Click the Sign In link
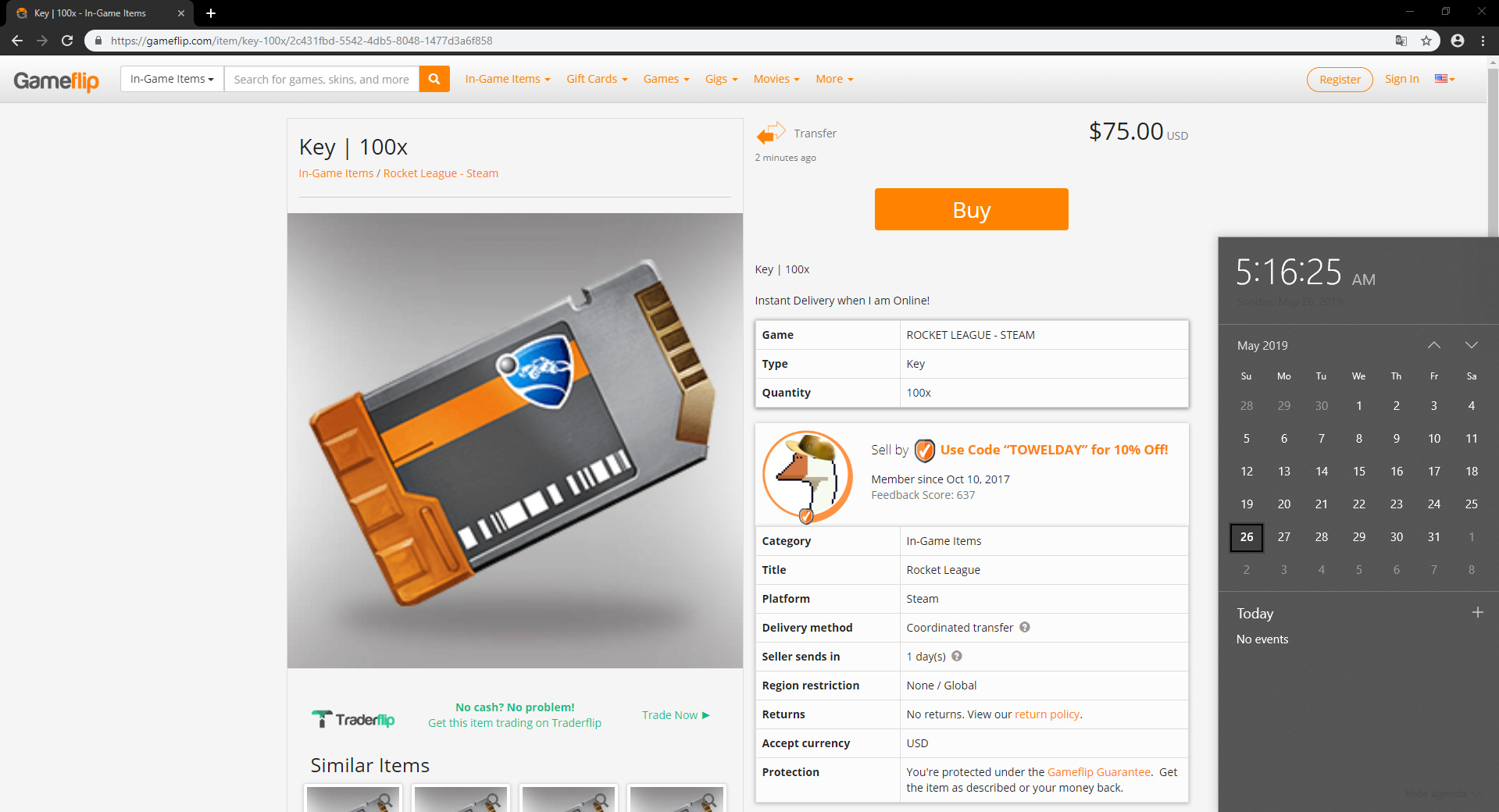 (x=1401, y=79)
